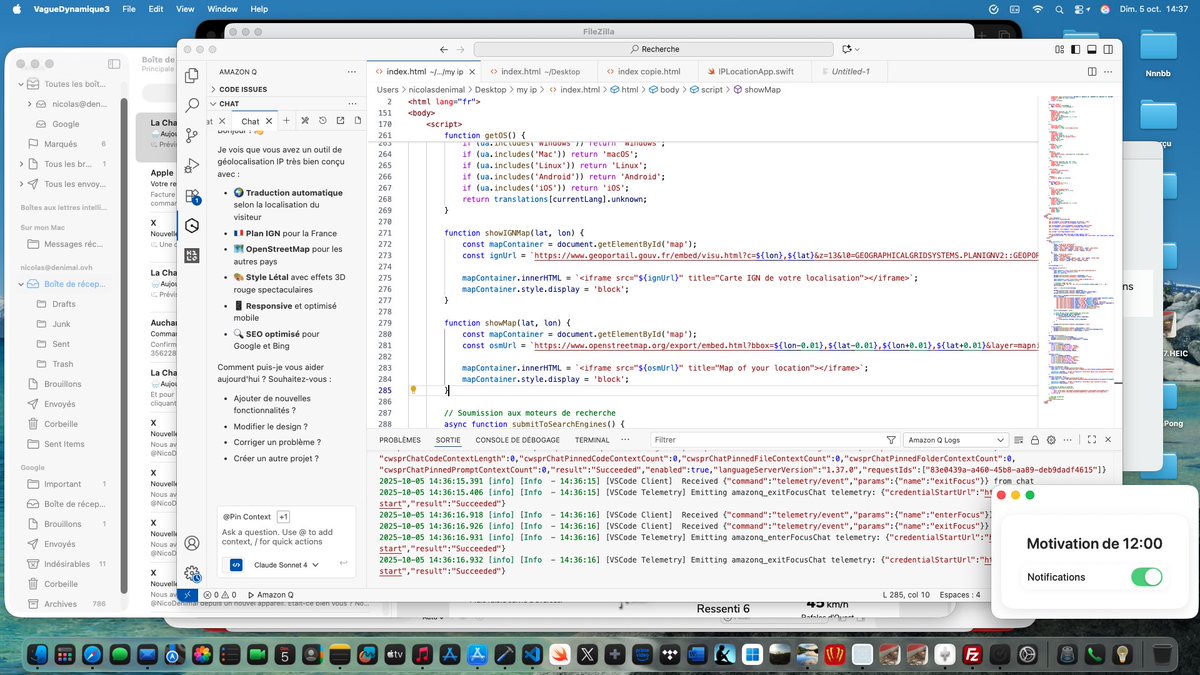The image size is (1200, 675).
Task: Clear output with the list icon
Action: [1018, 440]
